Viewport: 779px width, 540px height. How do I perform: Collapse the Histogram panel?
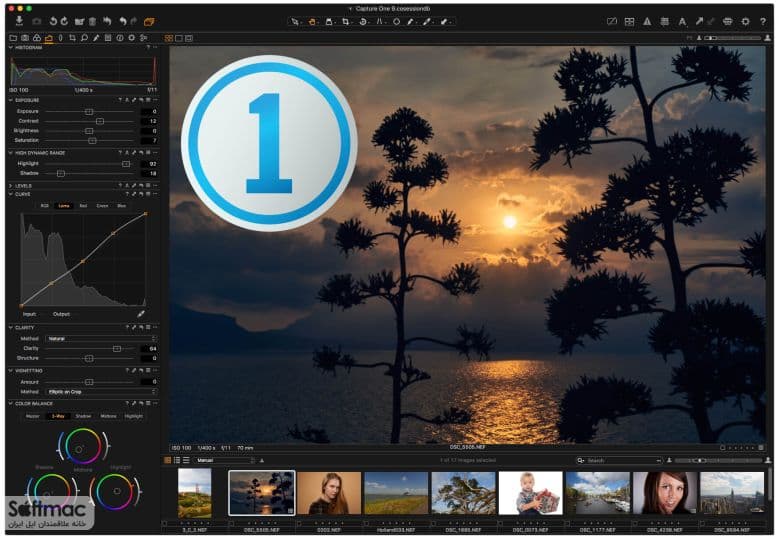point(10,48)
